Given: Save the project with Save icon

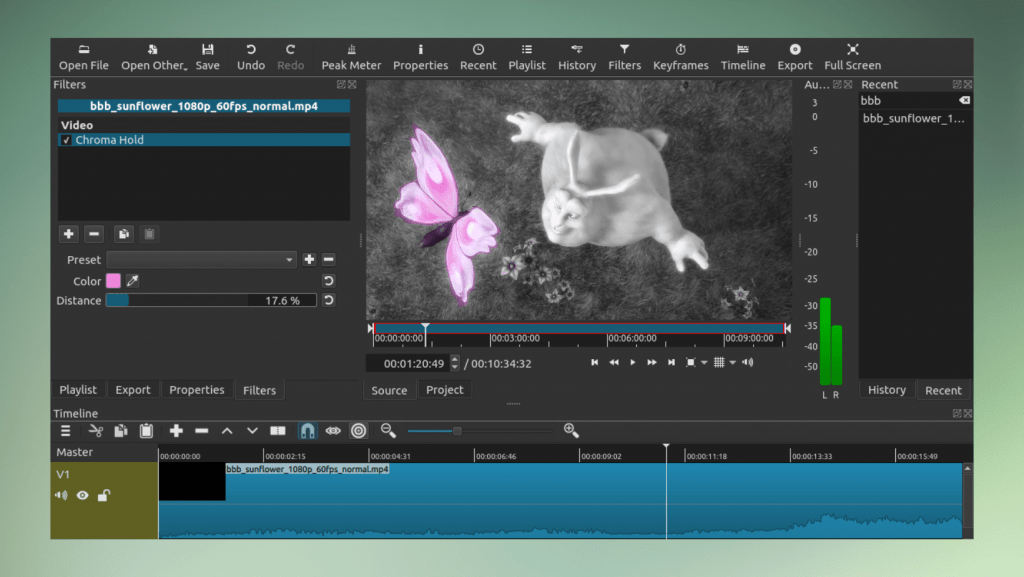Looking at the screenshot, I should [208, 57].
